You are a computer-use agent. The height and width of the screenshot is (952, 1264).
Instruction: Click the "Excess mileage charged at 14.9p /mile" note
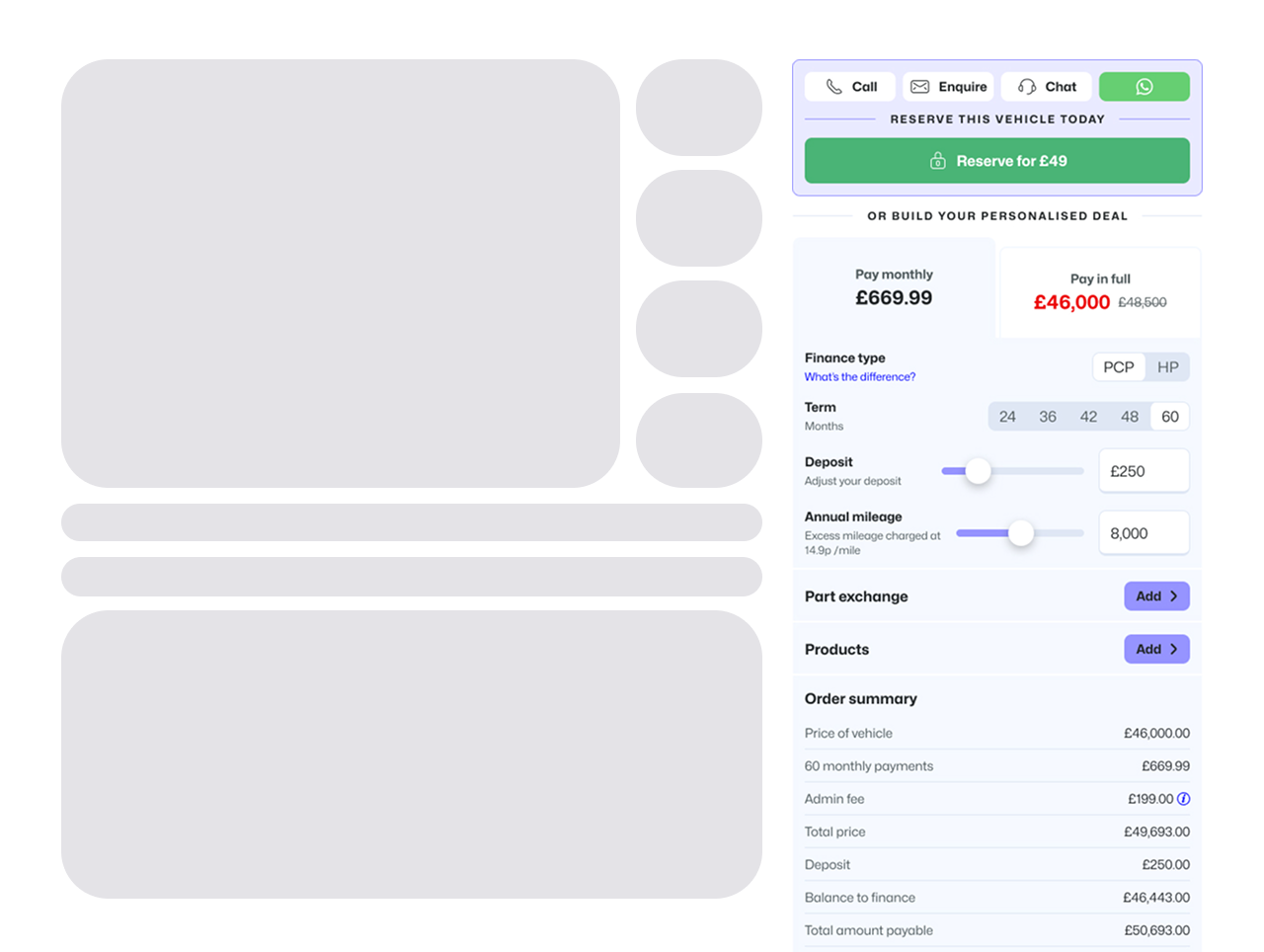[872, 543]
